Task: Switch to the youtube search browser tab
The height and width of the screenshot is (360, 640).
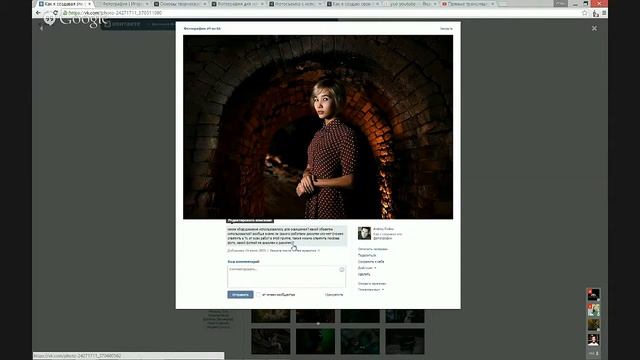Action: (x=411, y=4)
